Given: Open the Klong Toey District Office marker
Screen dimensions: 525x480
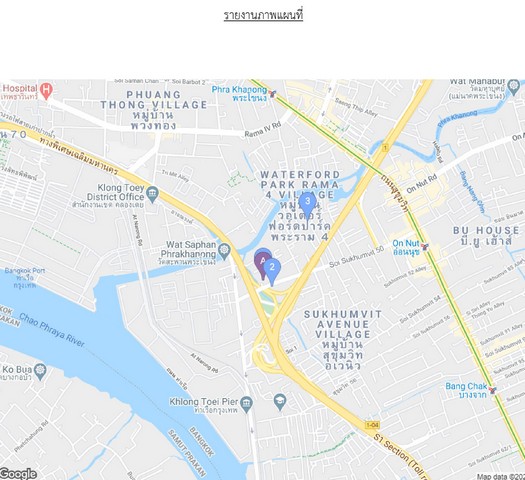Looking at the screenshot, I should (153, 194).
